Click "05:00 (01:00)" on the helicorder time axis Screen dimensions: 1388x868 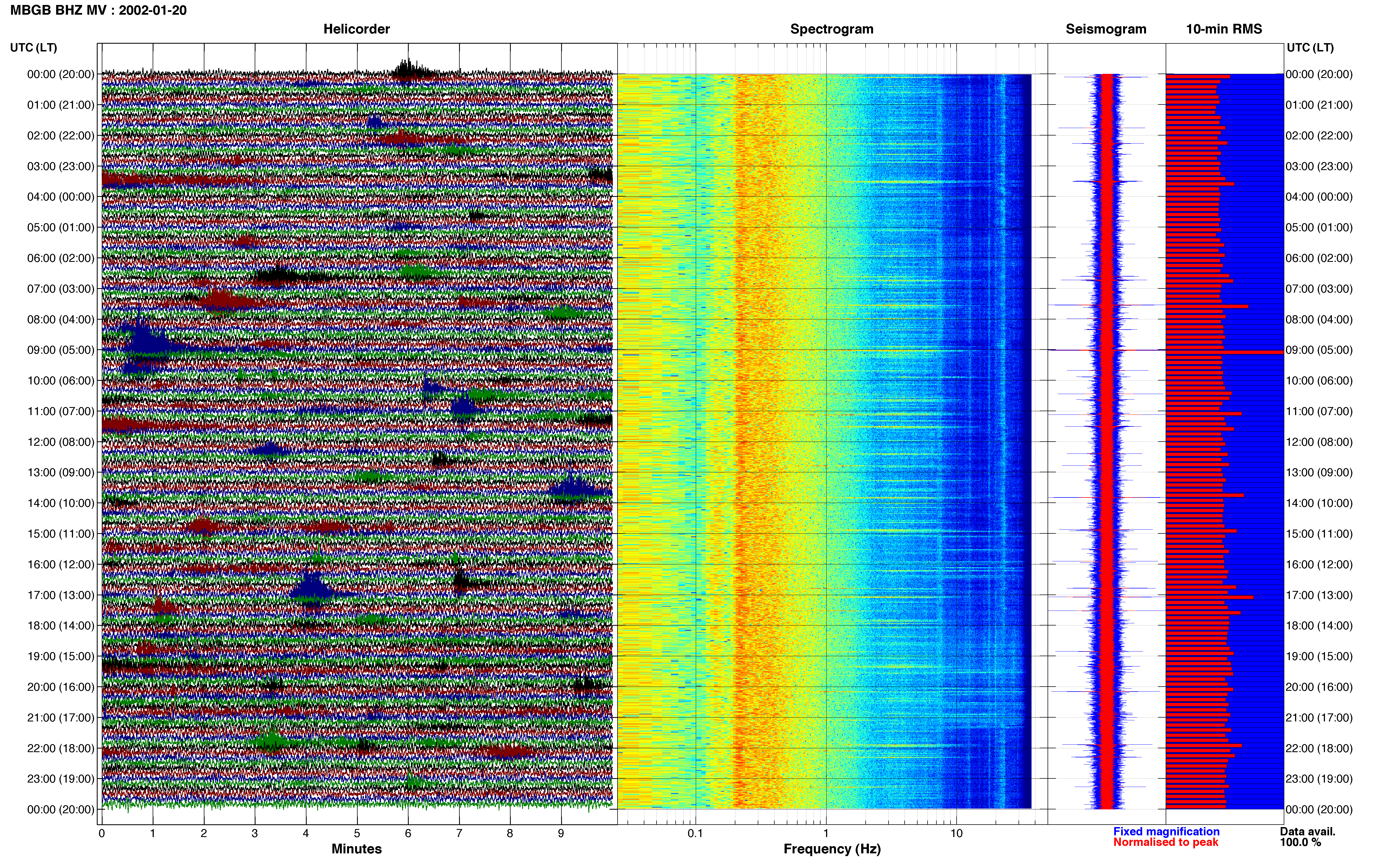point(61,227)
